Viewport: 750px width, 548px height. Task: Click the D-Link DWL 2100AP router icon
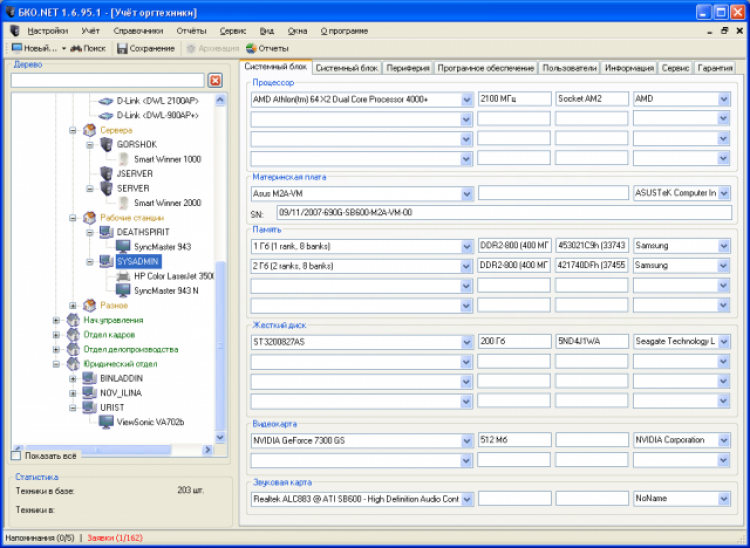(106, 101)
